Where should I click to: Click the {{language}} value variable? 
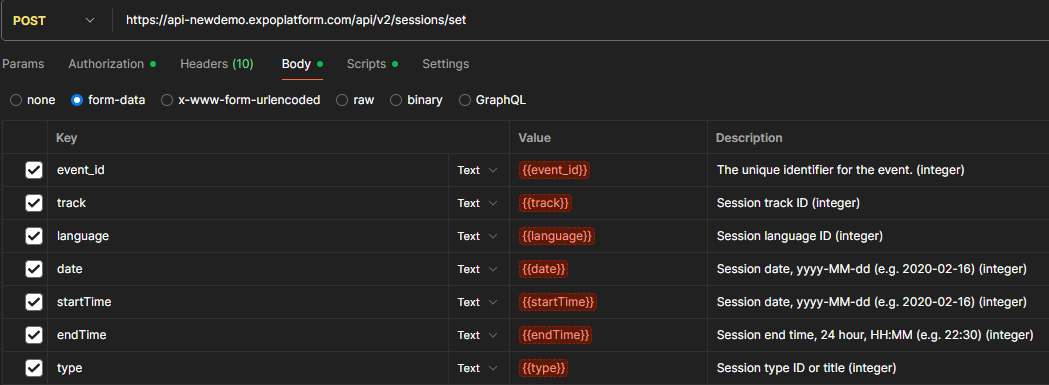(x=557, y=236)
